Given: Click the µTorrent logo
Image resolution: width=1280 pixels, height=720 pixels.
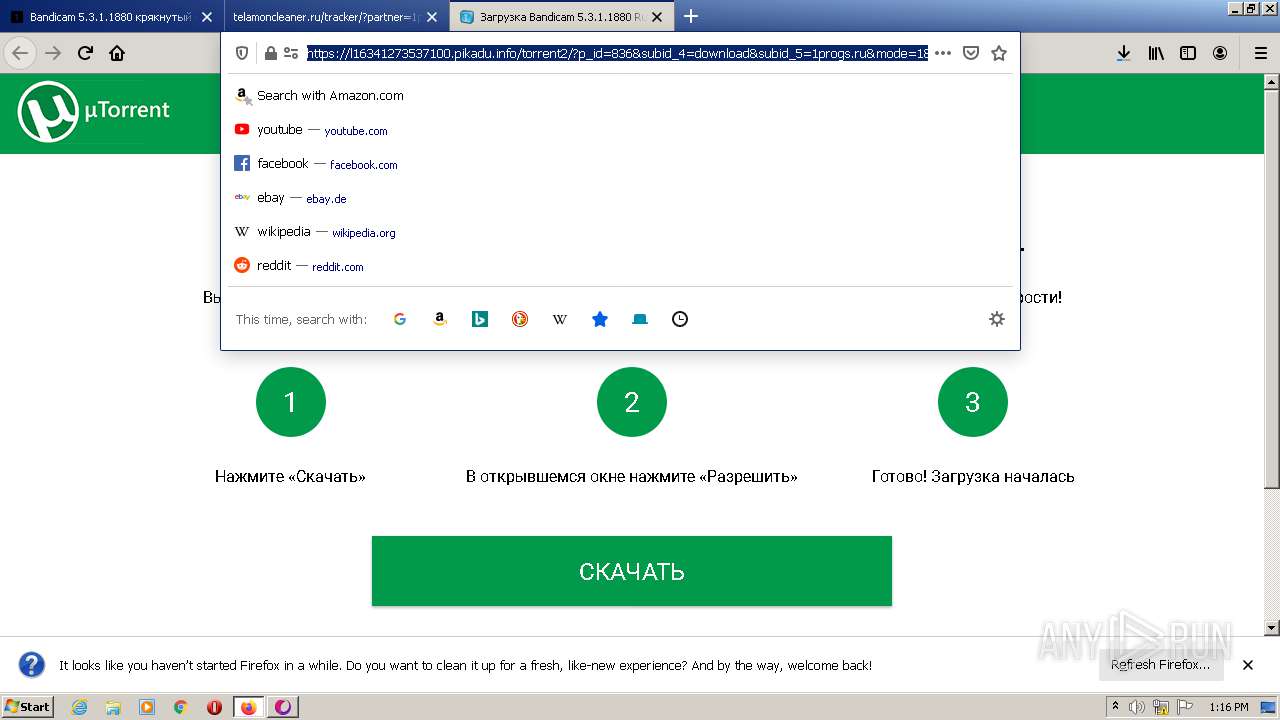Looking at the screenshot, I should [94, 111].
